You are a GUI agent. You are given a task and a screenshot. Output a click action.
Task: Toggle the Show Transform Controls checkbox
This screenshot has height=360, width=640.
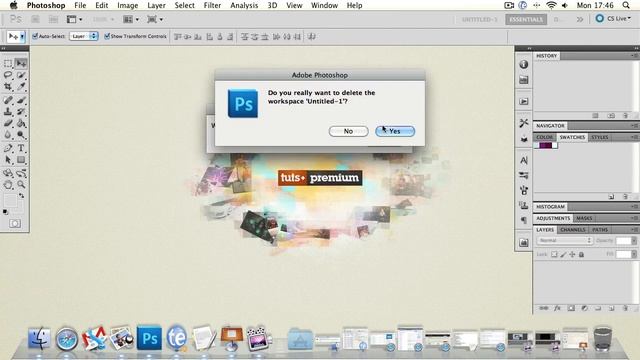point(107,36)
